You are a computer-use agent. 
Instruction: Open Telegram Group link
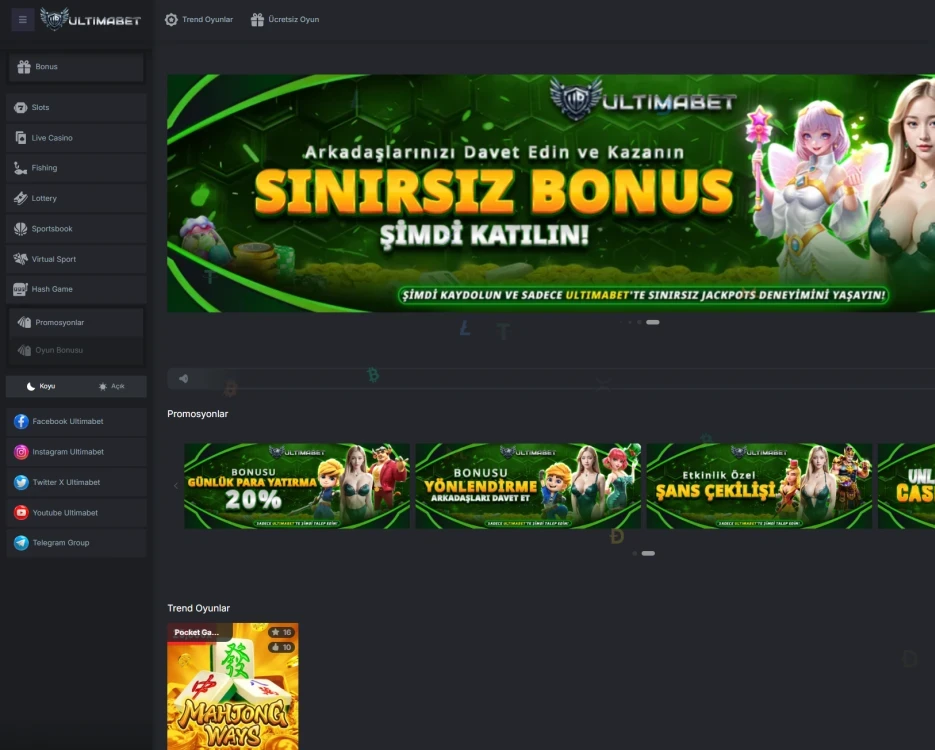click(76, 543)
